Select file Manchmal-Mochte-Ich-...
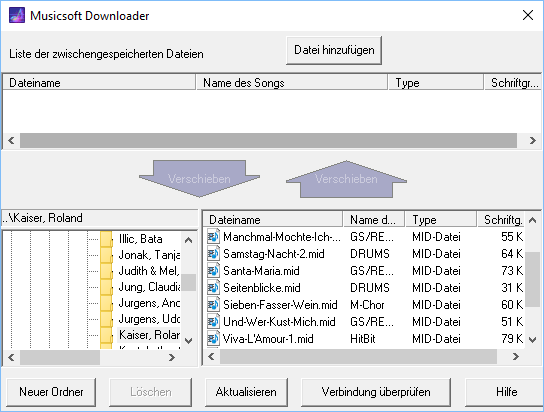Image resolution: width=544 pixels, height=412 pixels. tap(282, 237)
